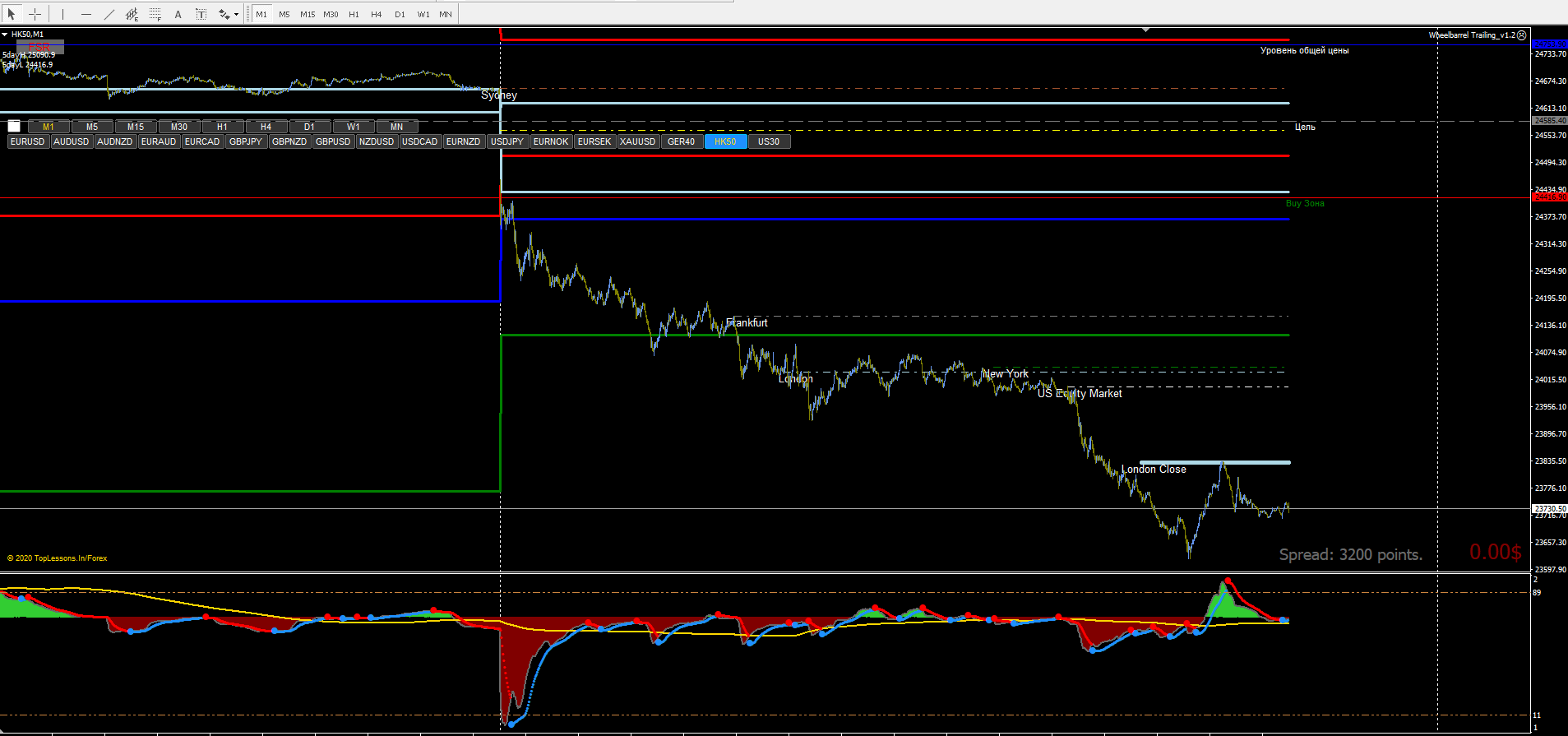Select the equidistant channel tool

[x=132, y=14]
